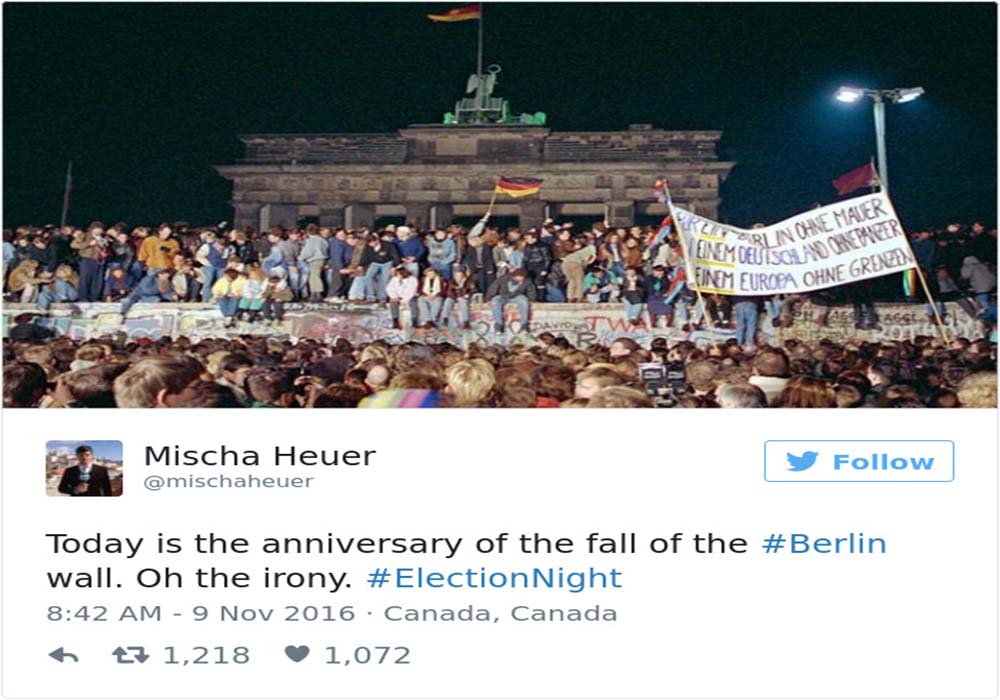Image resolution: width=1000 pixels, height=700 pixels.
Task: Open the #ElectionNight hashtag link
Action: (494, 578)
